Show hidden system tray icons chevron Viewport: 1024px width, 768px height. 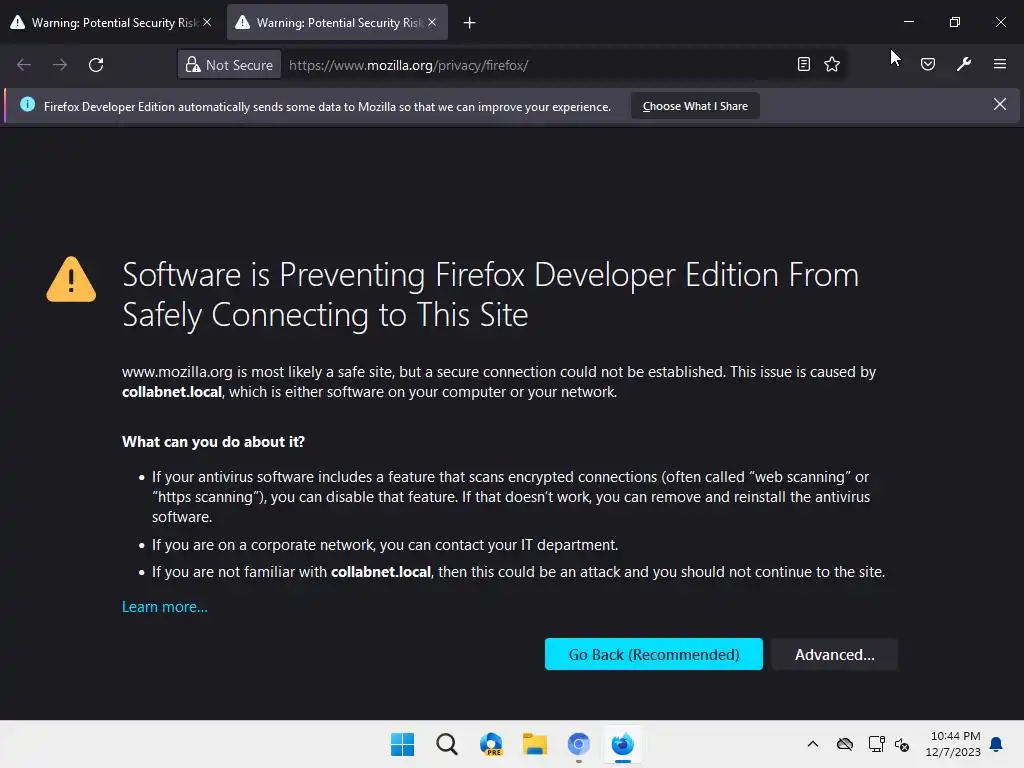tap(813, 744)
